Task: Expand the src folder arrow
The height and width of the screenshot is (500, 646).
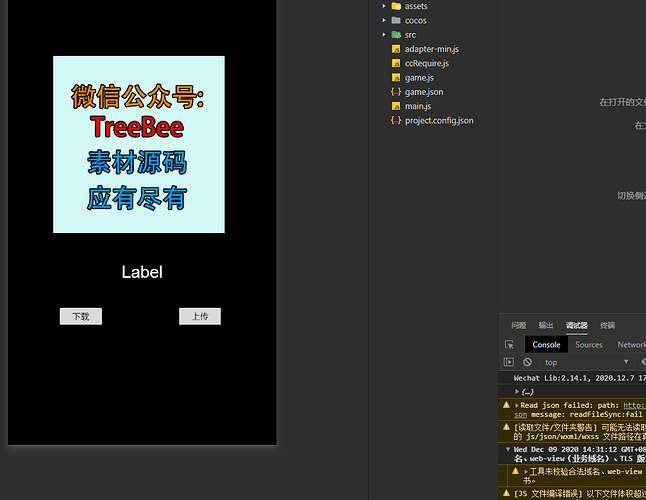Action: coord(384,35)
